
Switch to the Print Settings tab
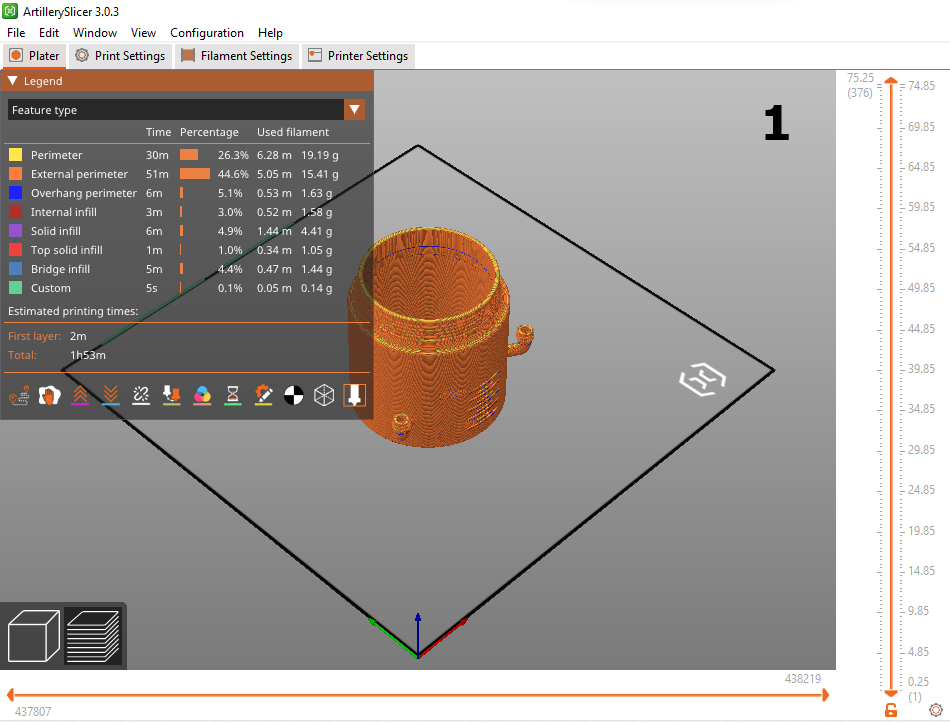tap(120, 56)
